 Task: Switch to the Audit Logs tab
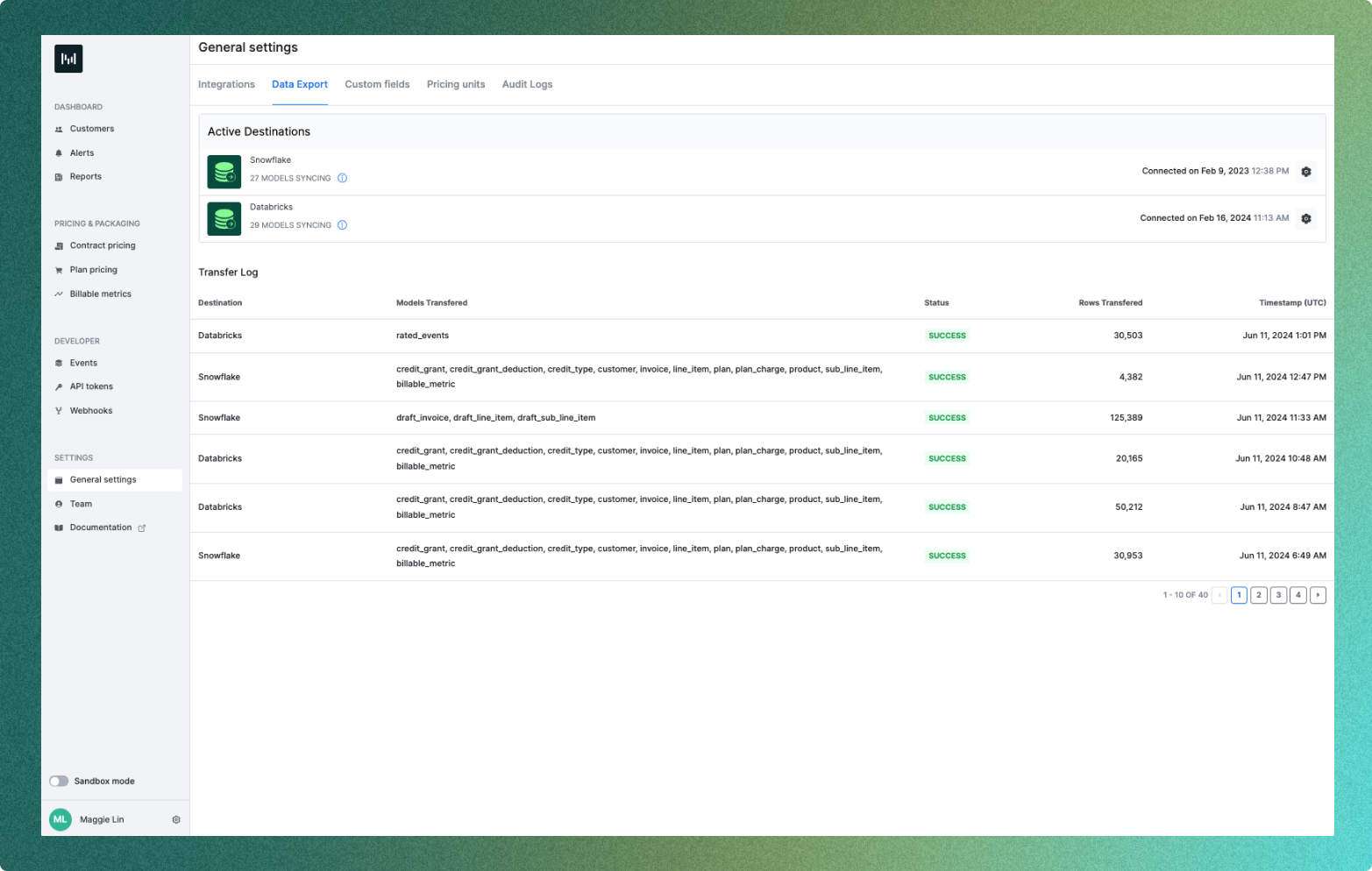(x=527, y=84)
